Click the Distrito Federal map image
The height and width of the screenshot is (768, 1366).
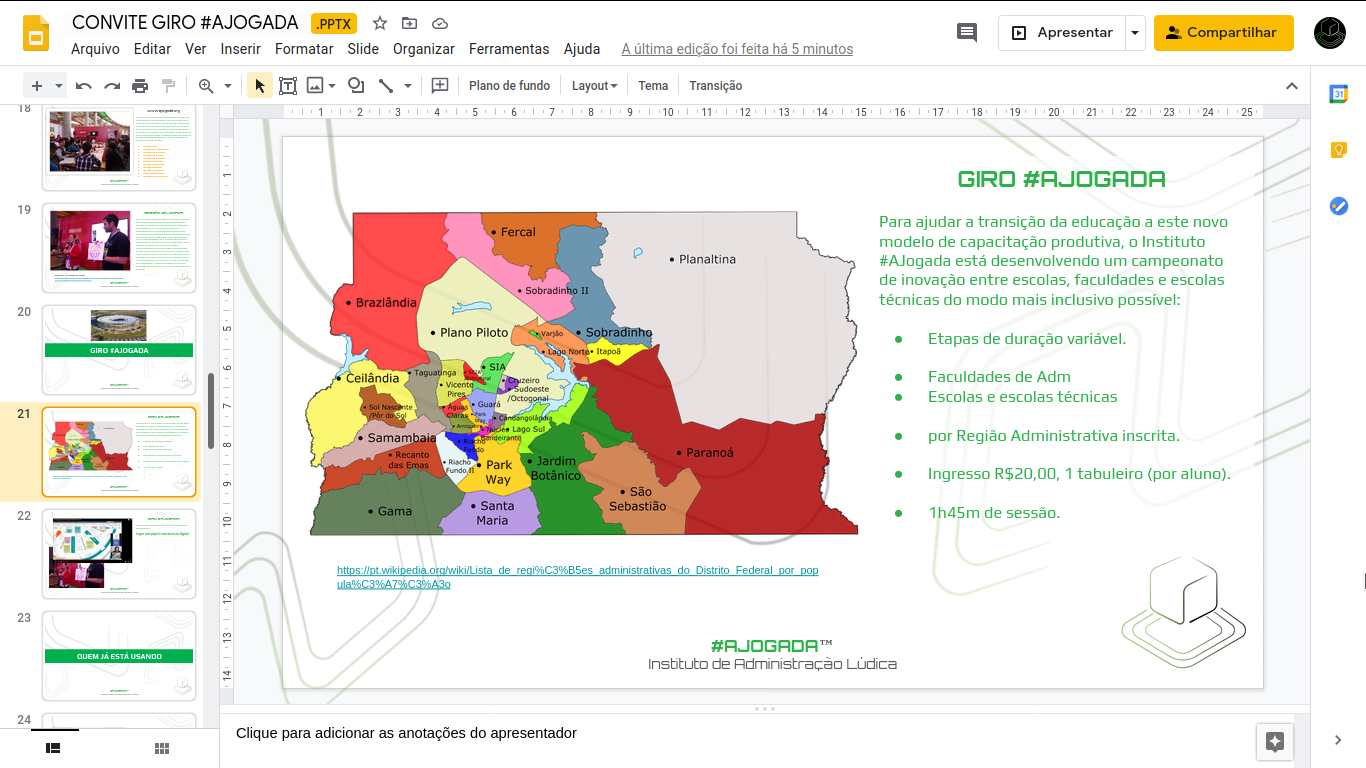(x=582, y=373)
